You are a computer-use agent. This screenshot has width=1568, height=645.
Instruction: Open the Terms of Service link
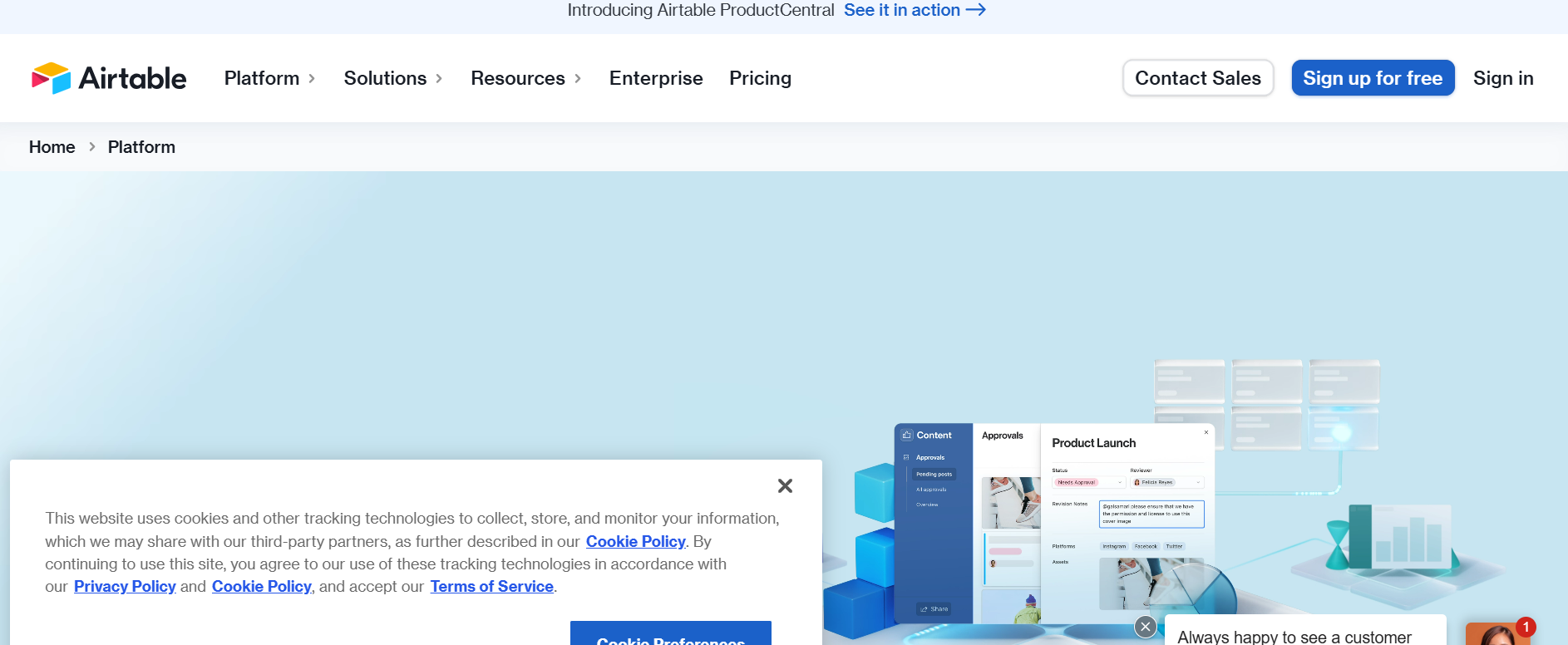pos(491,586)
